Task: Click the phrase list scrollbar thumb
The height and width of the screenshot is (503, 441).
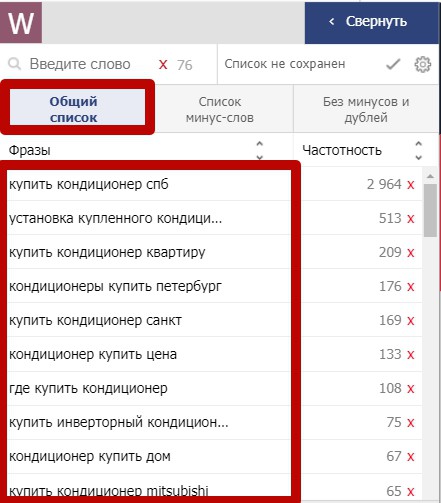Action: [430, 210]
